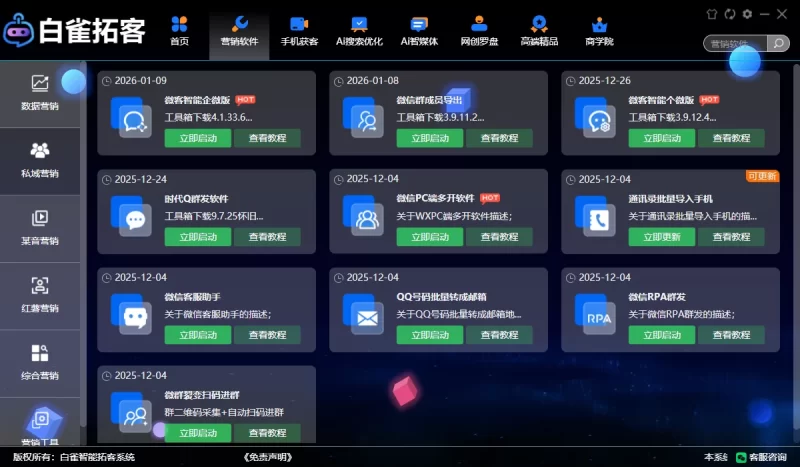Click the 微信RPA群发 RPA icon
Image resolution: width=800 pixels, height=467 pixels.
pos(595,314)
